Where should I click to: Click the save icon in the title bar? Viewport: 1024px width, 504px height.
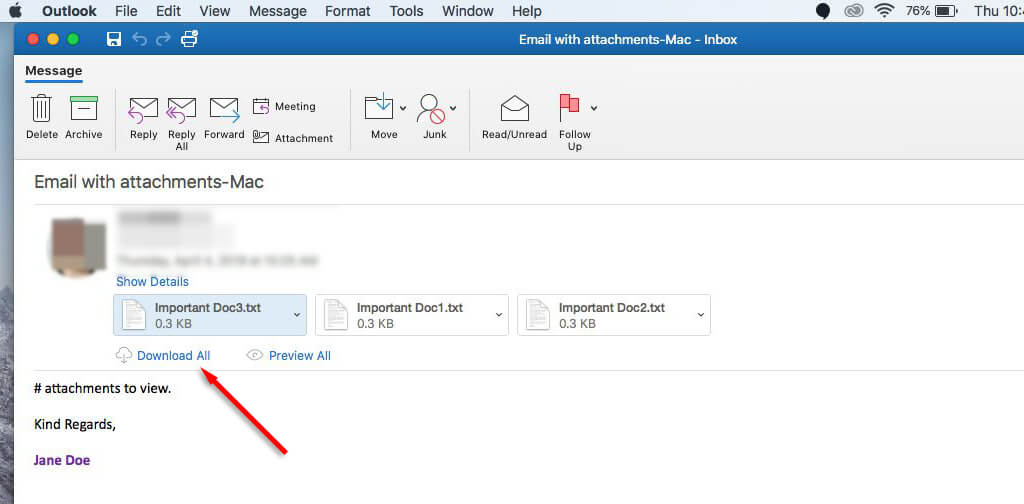point(114,39)
